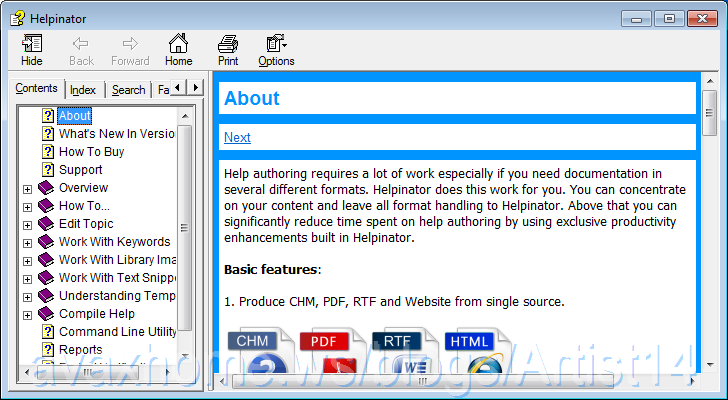Expand the Work With Library Images node
728x400 pixels.
tap(27, 261)
